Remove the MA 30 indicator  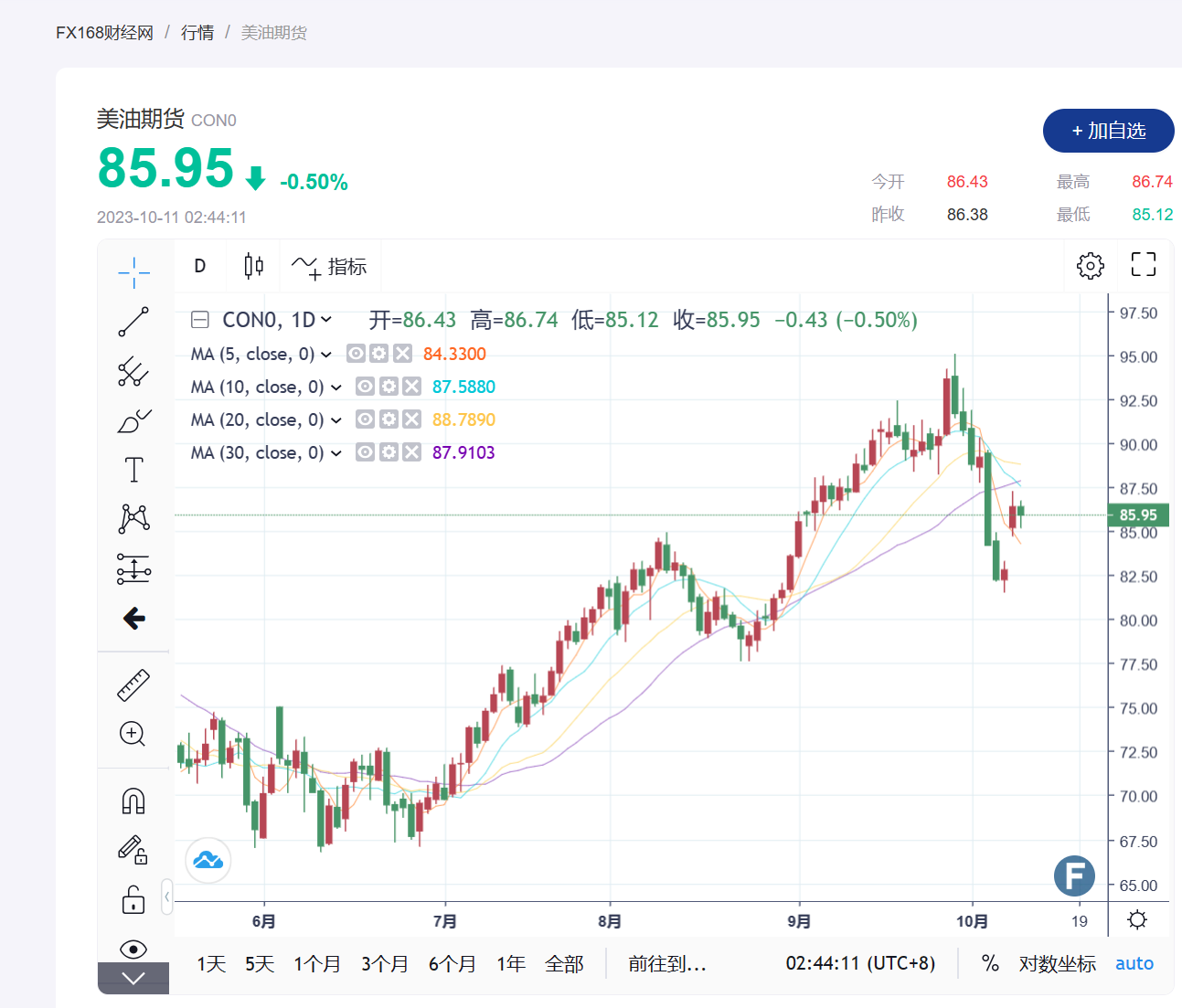(x=412, y=452)
